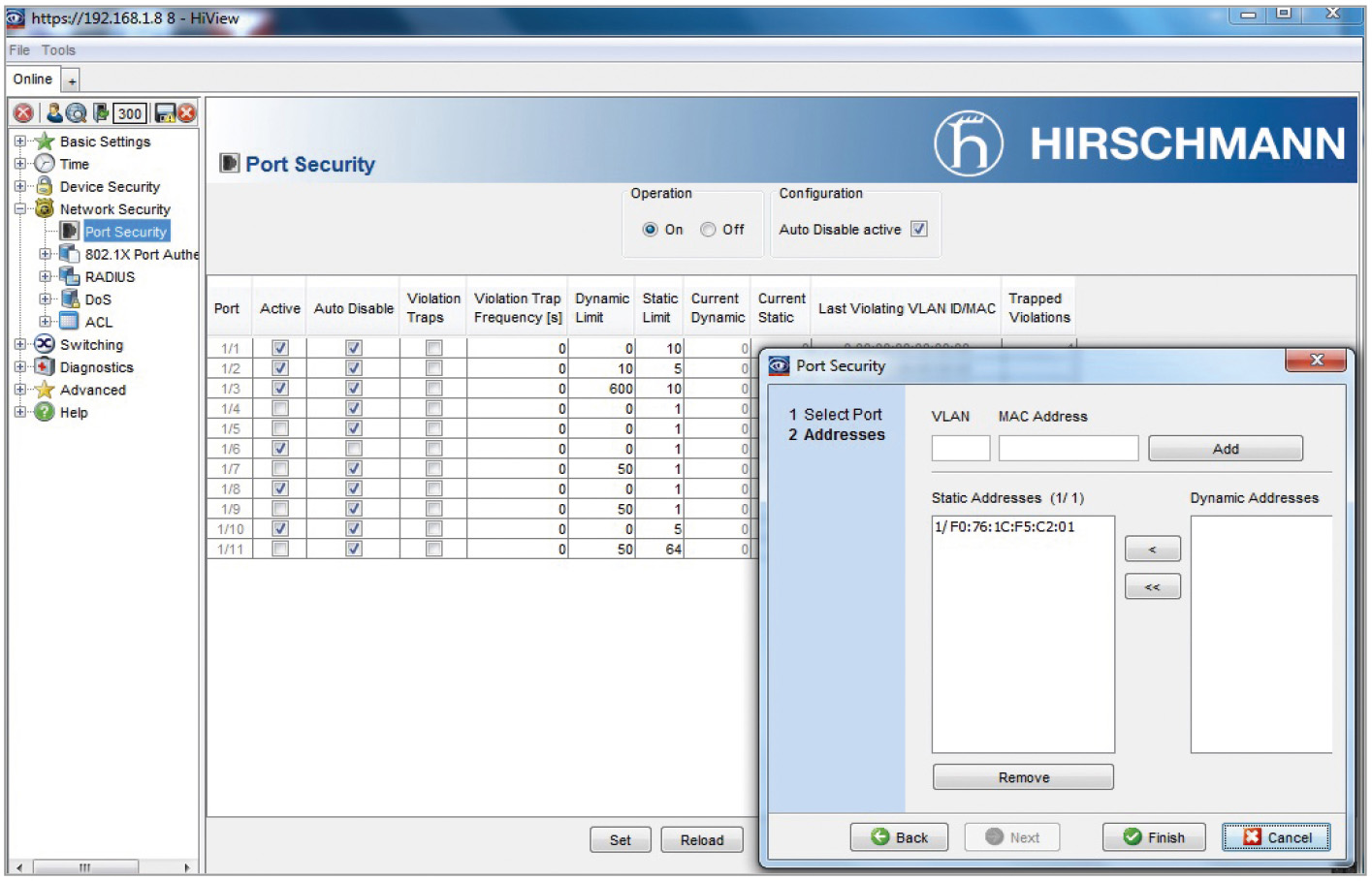Image resolution: width=1372 pixels, height=881 pixels.
Task: Toggle Violation Traps checkbox for port 1/9
Action: pyautogui.click(x=434, y=509)
